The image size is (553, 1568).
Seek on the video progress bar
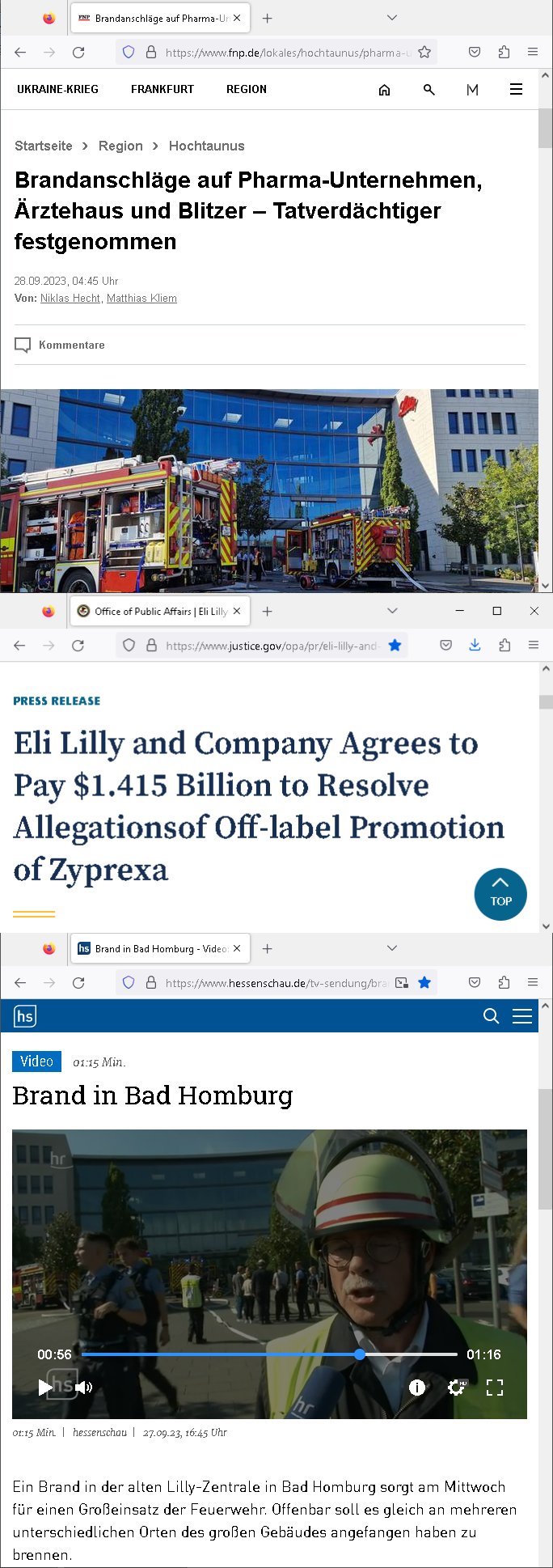pyautogui.click(x=269, y=1354)
